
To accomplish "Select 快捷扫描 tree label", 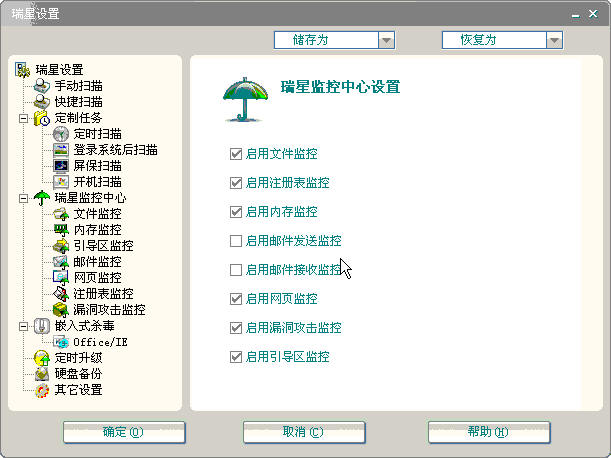I will [x=78, y=102].
